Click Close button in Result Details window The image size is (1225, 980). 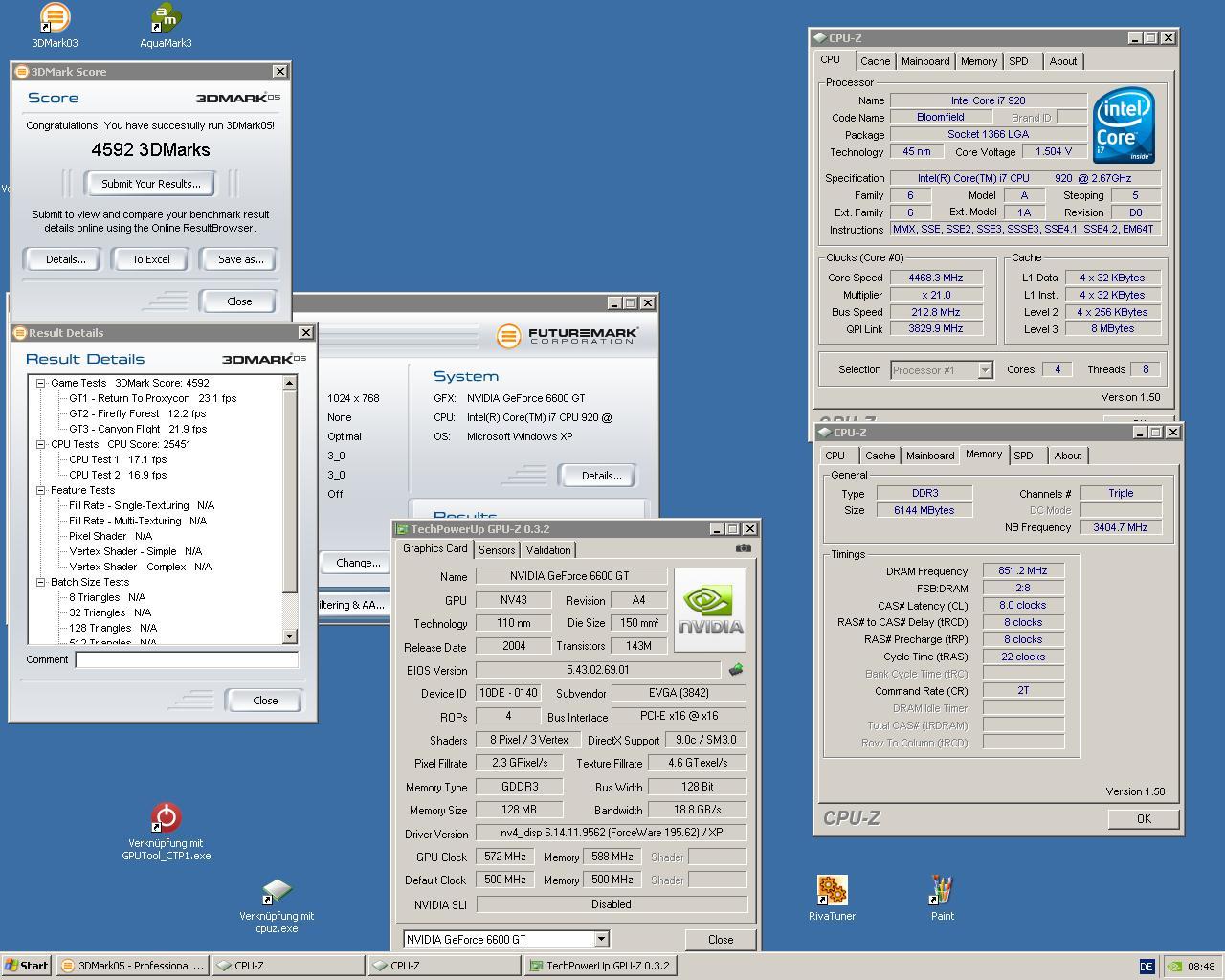pyautogui.click(x=265, y=701)
